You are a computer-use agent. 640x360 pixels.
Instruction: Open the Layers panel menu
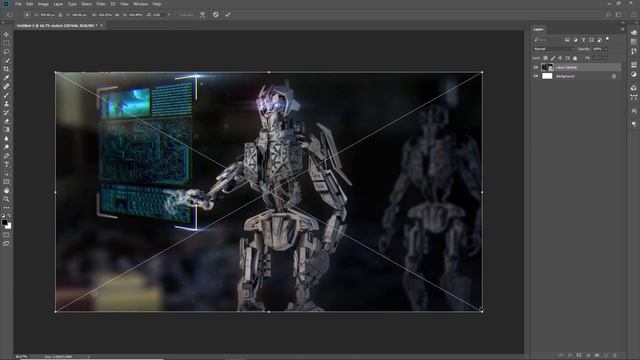(622, 29)
